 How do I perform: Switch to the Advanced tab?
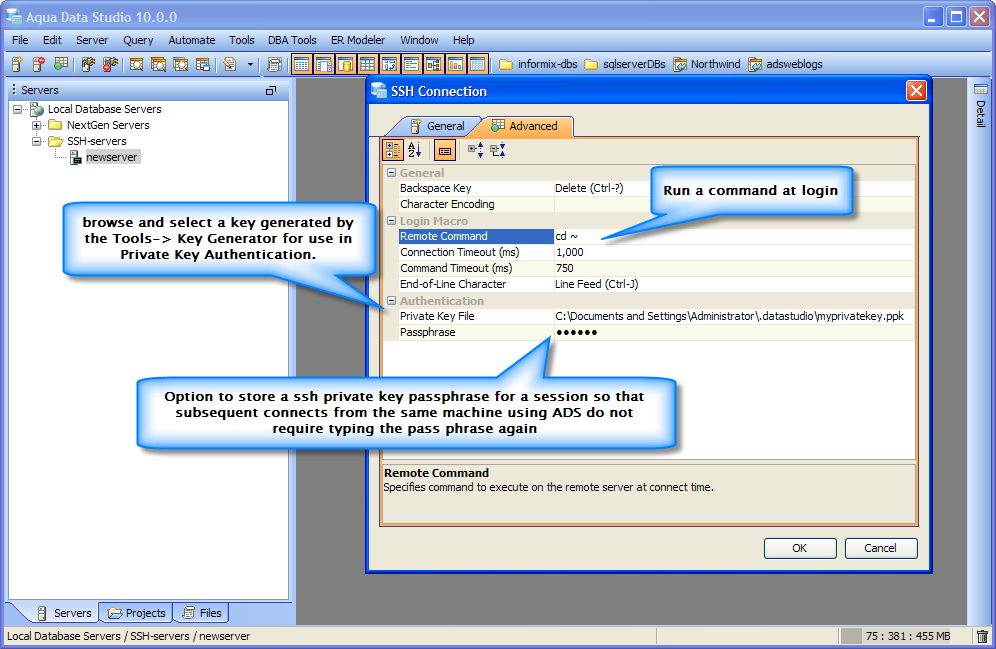pos(525,126)
